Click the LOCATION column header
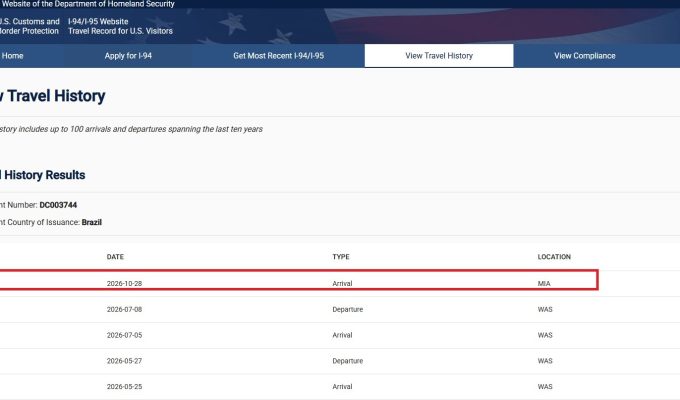 [554, 257]
